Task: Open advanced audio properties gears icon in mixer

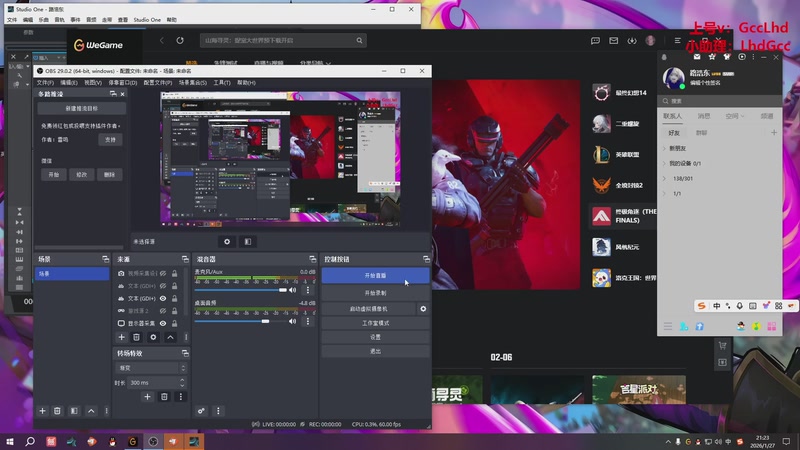Action: pyautogui.click(x=202, y=411)
